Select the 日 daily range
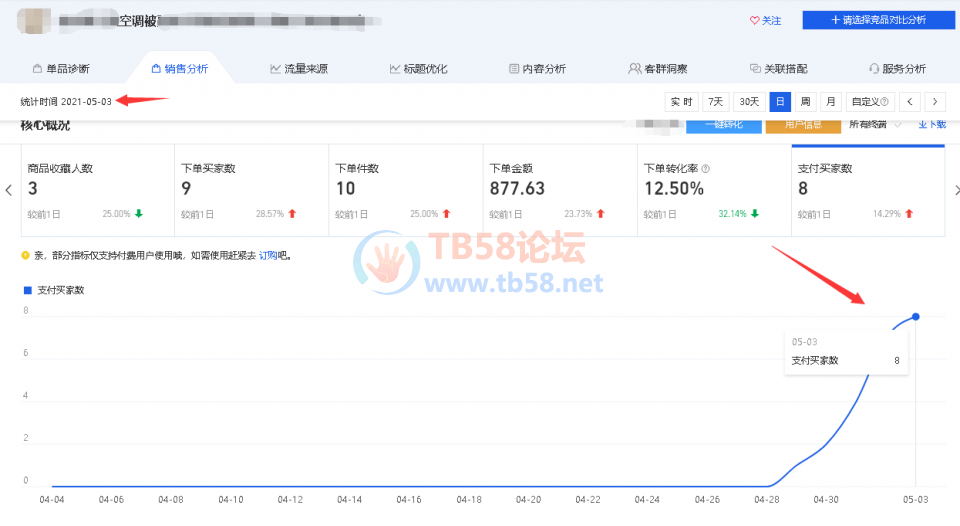 tap(780, 102)
